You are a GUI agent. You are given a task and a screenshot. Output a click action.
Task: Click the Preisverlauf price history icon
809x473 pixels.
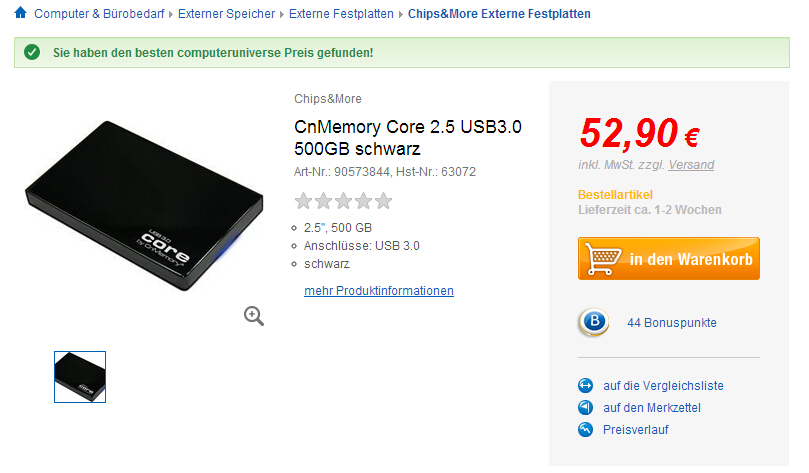[x=586, y=429]
